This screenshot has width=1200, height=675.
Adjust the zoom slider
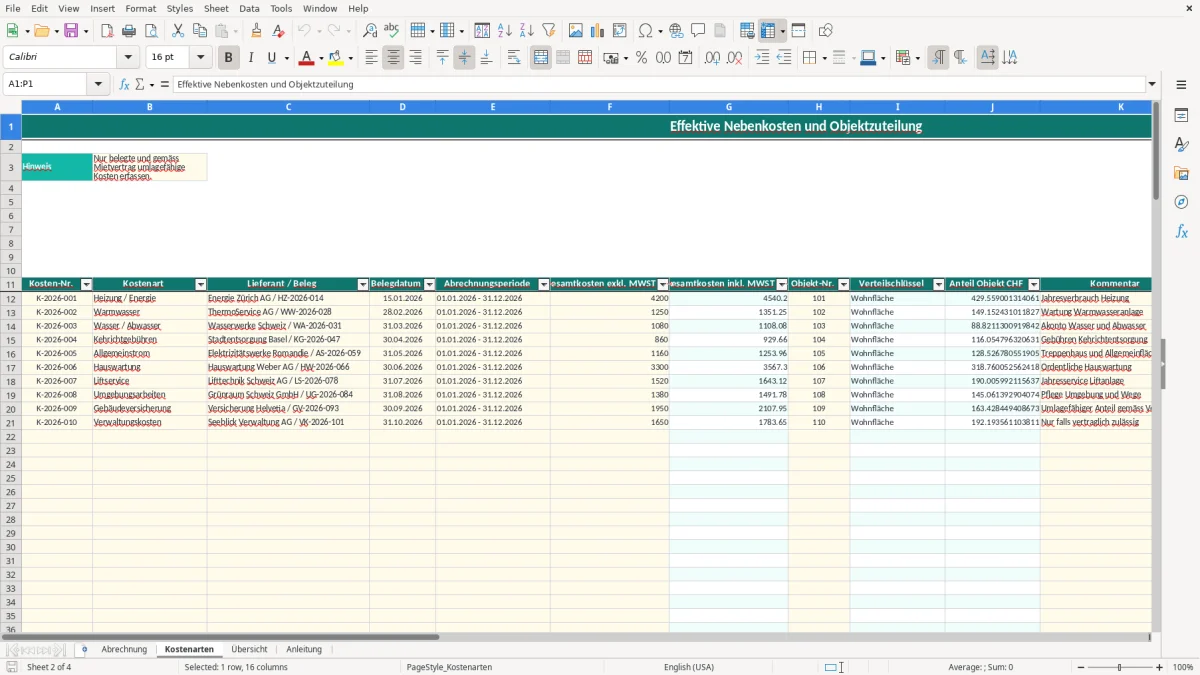(1120, 667)
